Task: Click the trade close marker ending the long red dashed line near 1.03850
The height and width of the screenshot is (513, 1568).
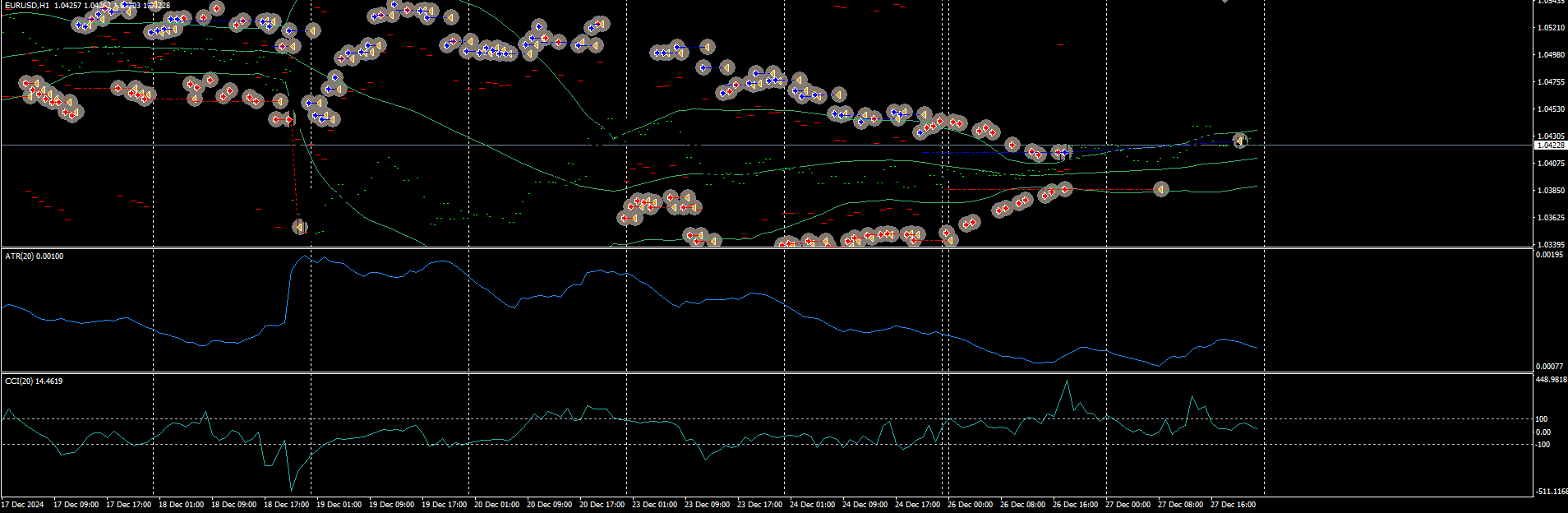Action: click(x=1160, y=190)
